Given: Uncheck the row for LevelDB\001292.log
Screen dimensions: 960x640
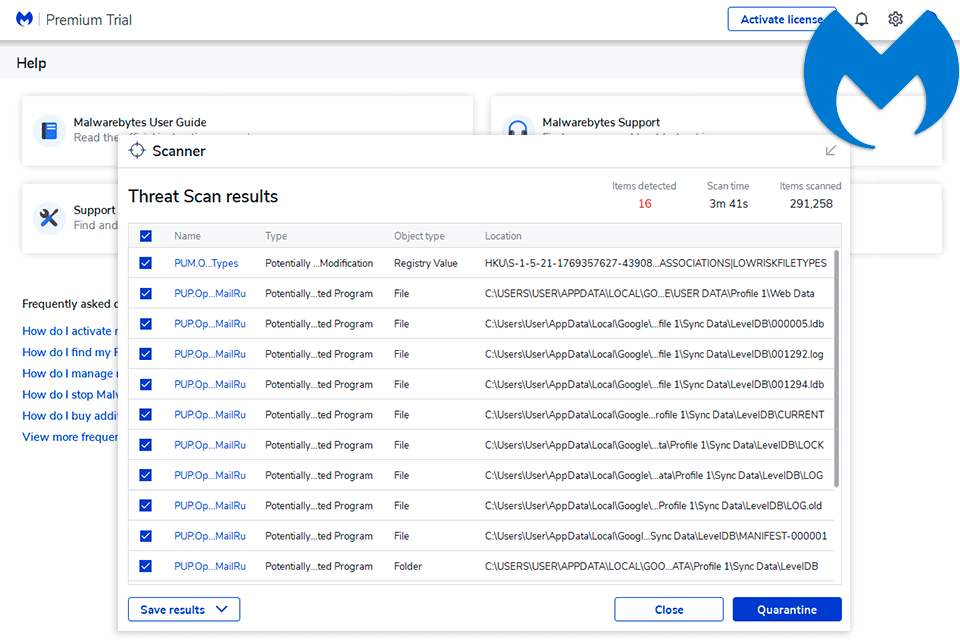Looking at the screenshot, I should pyautogui.click(x=146, y=354).
